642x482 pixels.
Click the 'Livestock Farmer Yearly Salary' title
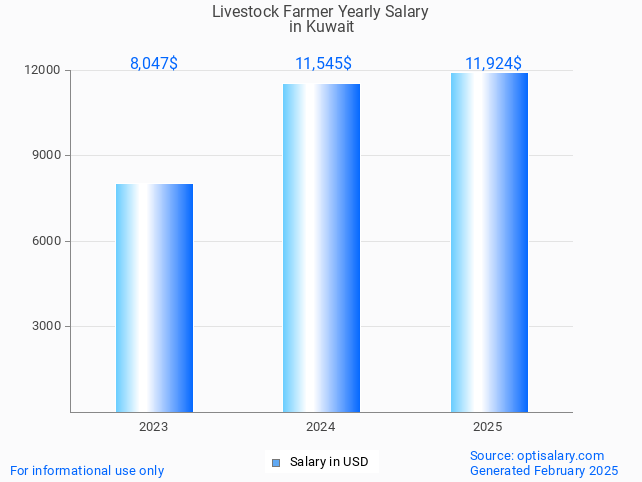pos(321,12)
